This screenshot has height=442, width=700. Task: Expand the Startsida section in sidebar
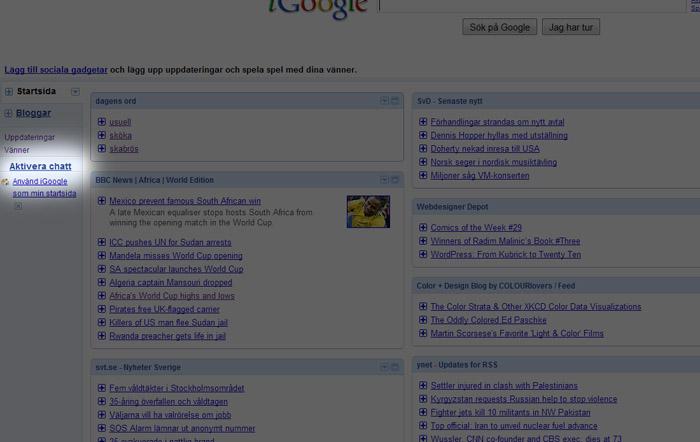pos(9,91)
